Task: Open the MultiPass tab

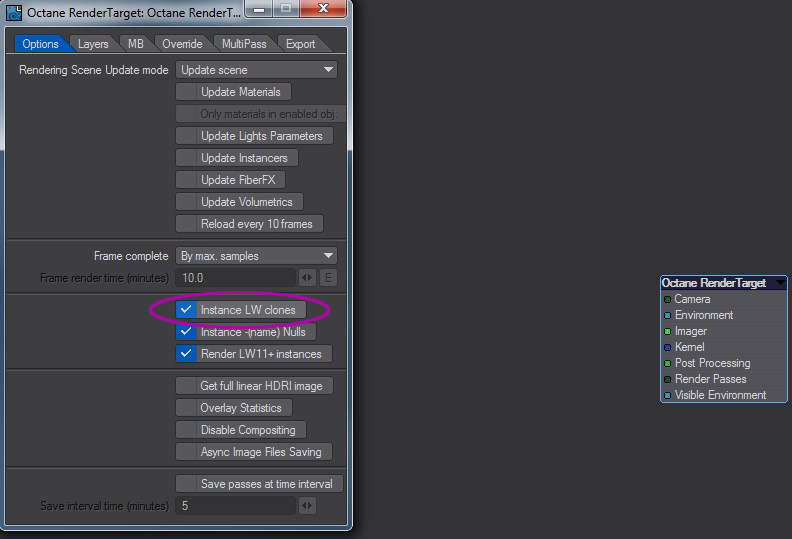Action: click(x=244, y=44)
